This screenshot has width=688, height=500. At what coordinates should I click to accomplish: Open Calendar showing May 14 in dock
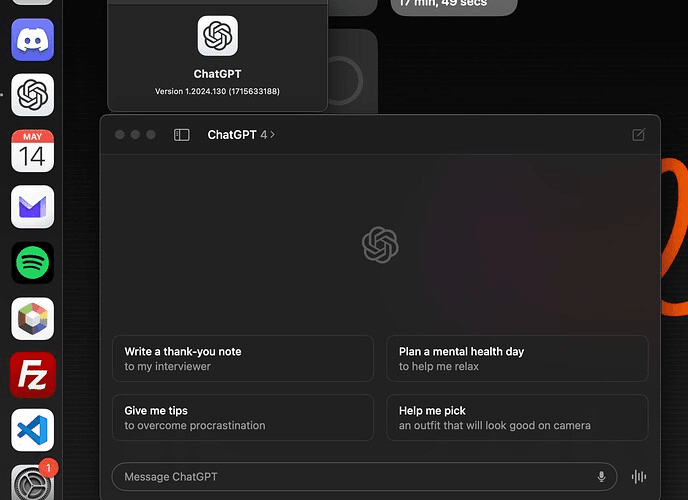coord(32,151)
